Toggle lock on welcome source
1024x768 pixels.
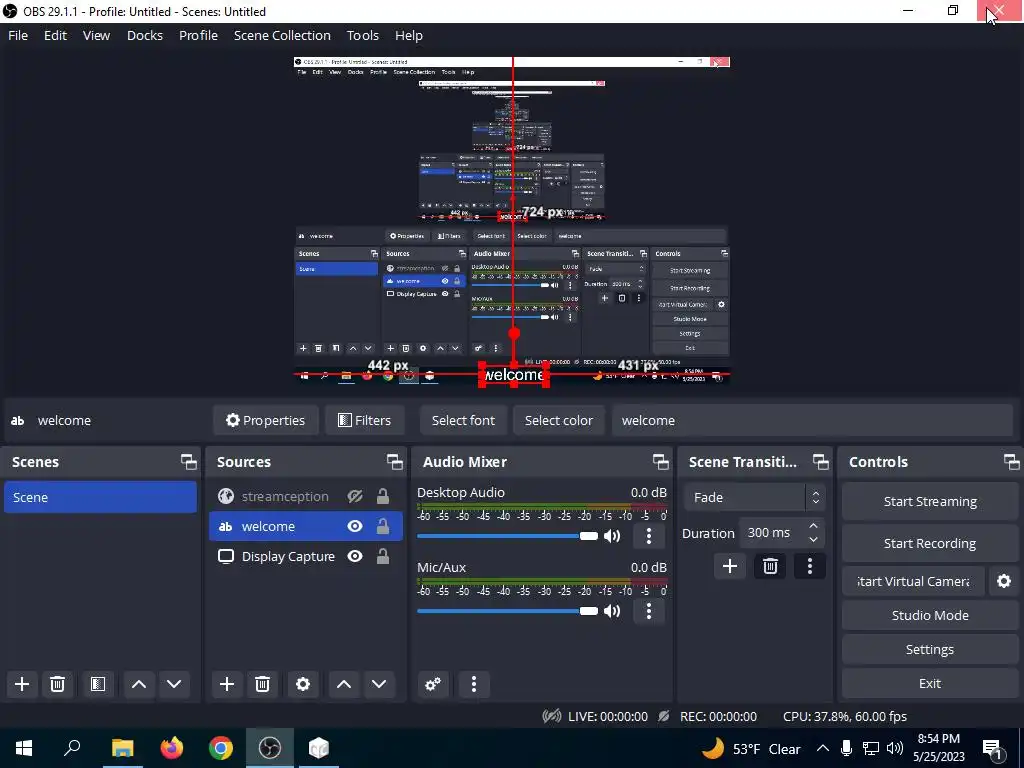click(383, 526)
